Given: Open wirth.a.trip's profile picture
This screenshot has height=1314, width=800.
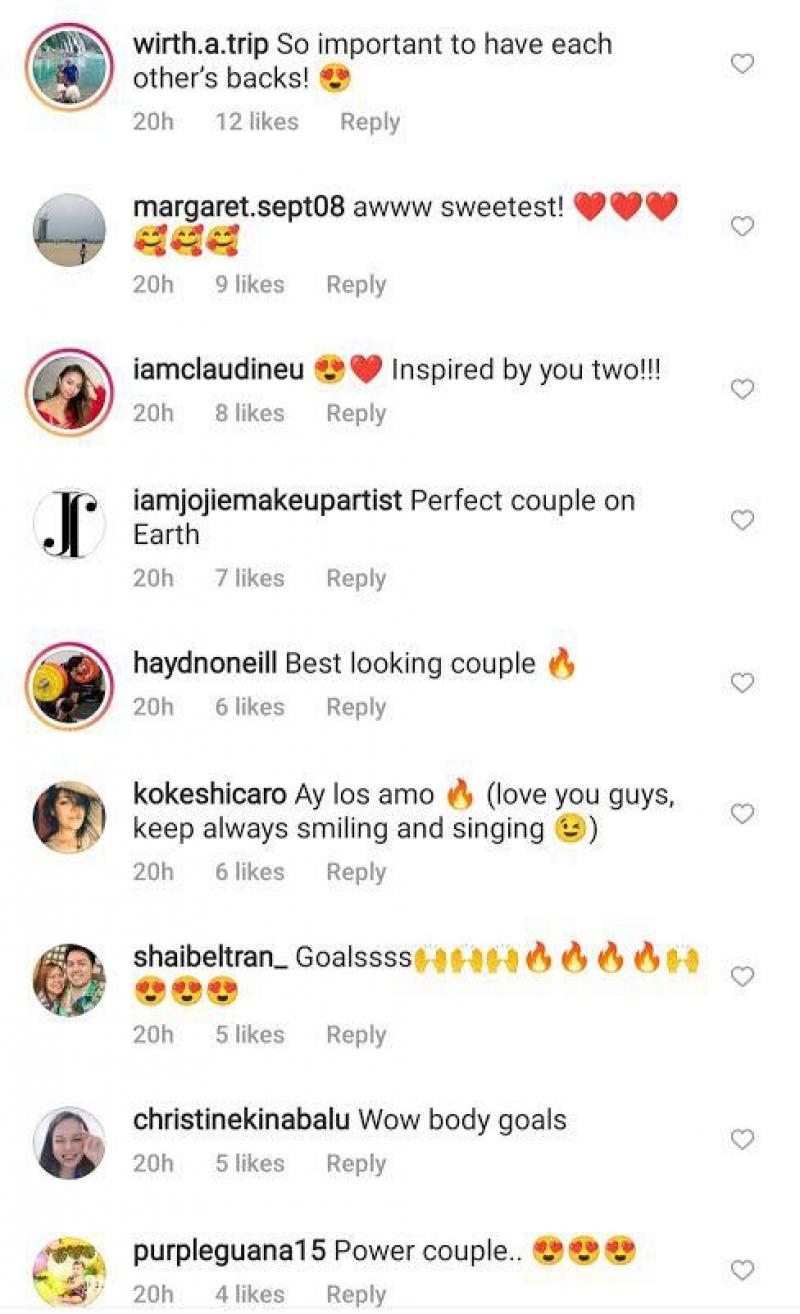Looking at the screenshot, I should (69, 66).
